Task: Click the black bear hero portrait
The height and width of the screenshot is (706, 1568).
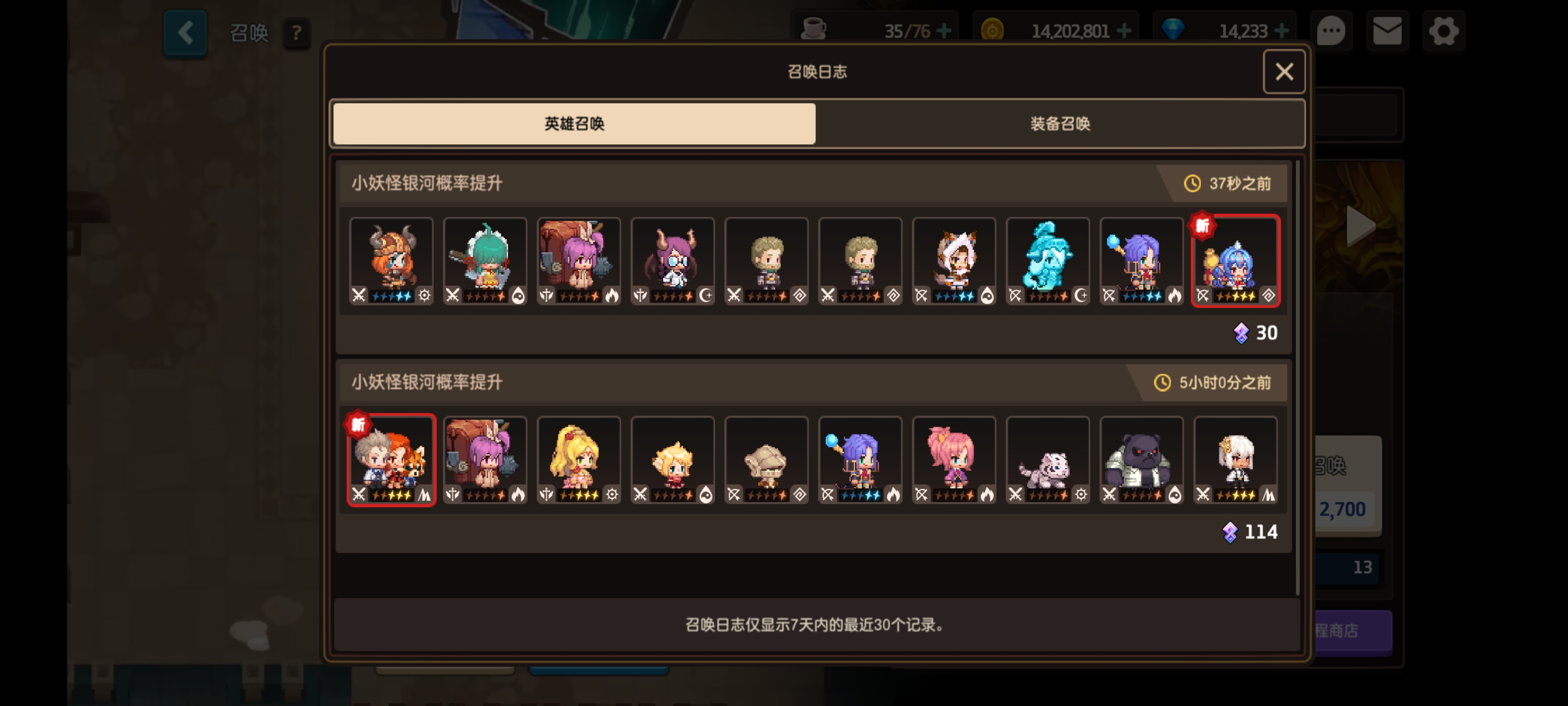Action: [x=1141, y=460]
